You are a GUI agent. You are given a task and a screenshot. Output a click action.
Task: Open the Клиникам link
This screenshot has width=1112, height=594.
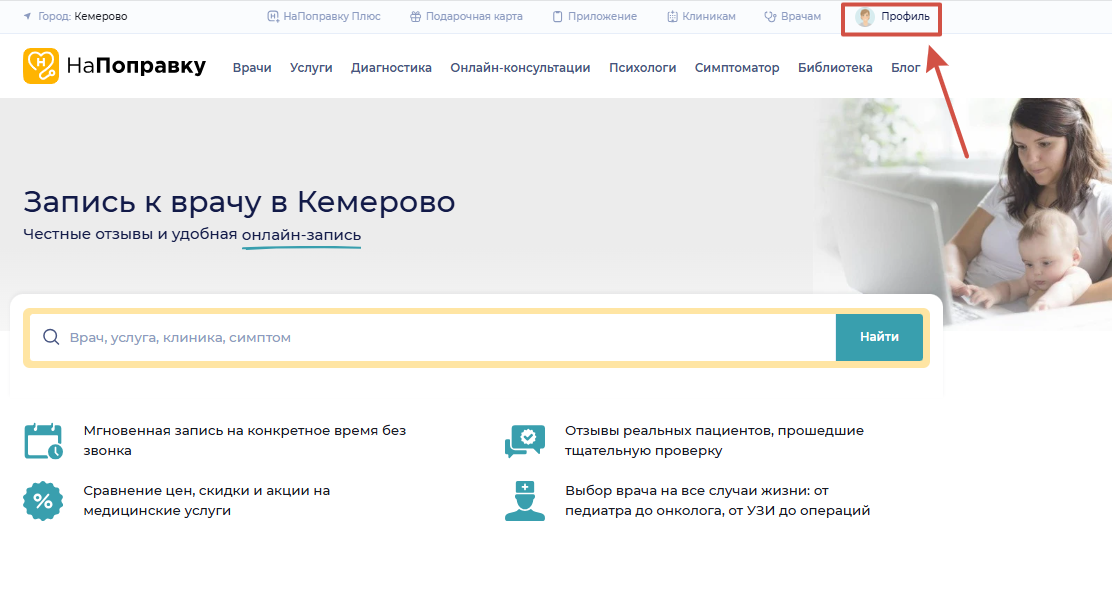pos(708,16)
